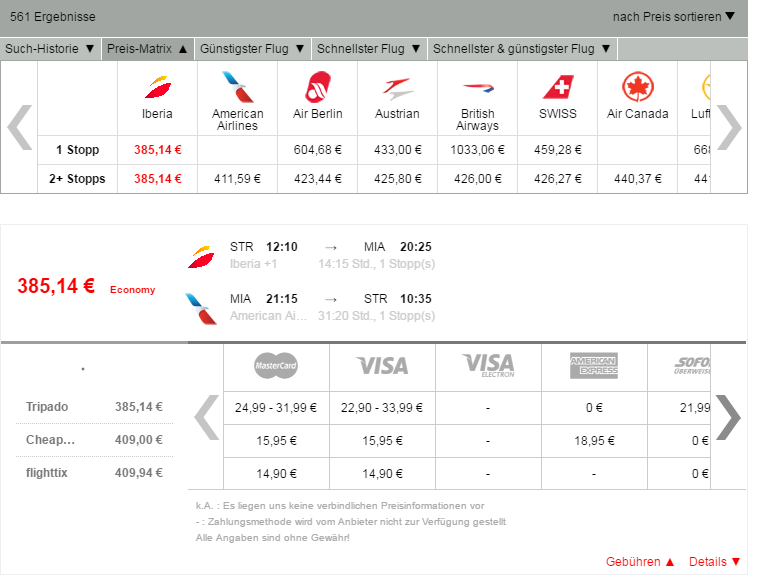Select Iberia 2+ Stopps price 385,14 €
The width and height of the screenshot is (776, 582).
pyautogui.click(x=158, y=179)
